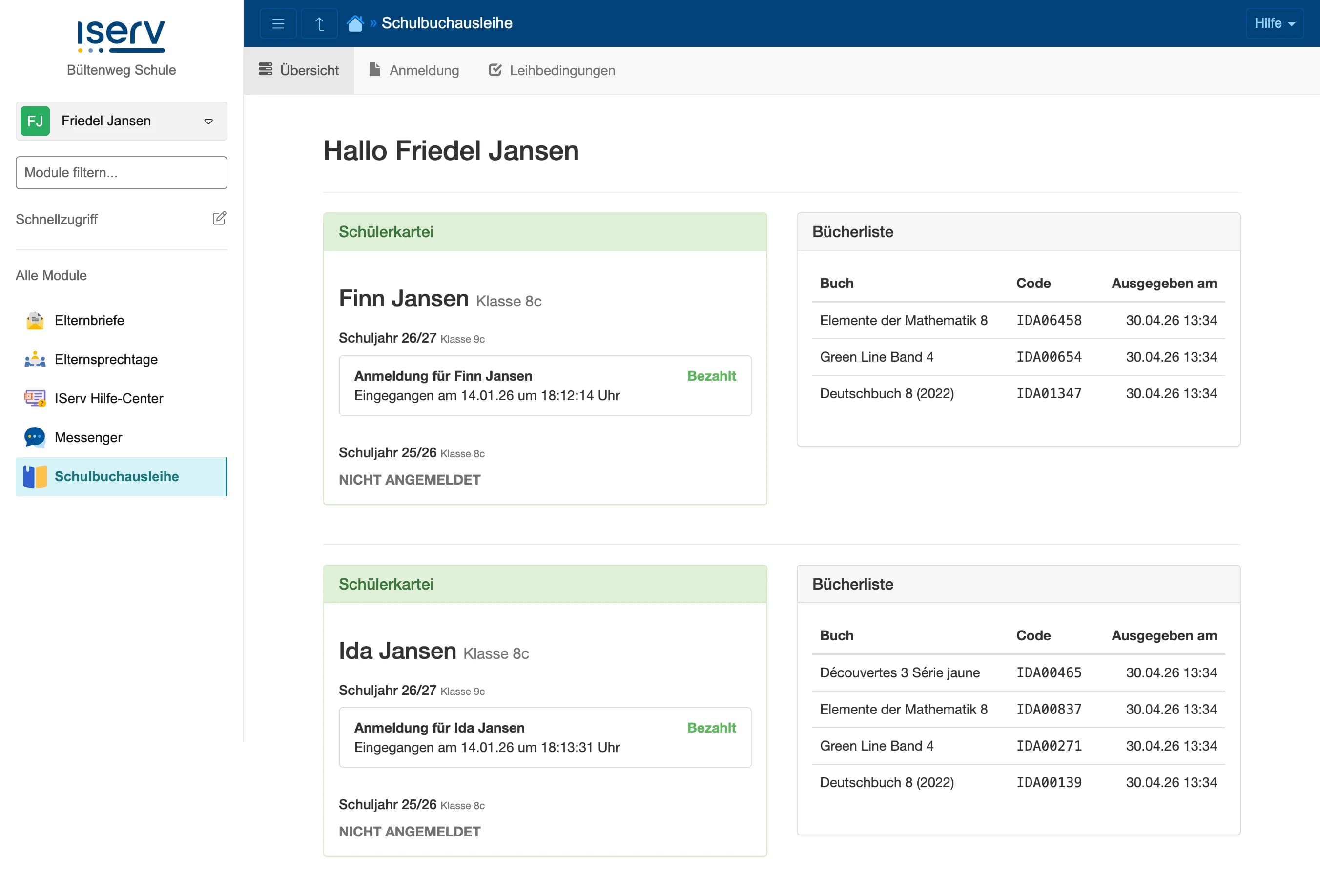Click Découvertes 3 Série jaune row
The image size is (1320, 896).
pos(1018,673)
